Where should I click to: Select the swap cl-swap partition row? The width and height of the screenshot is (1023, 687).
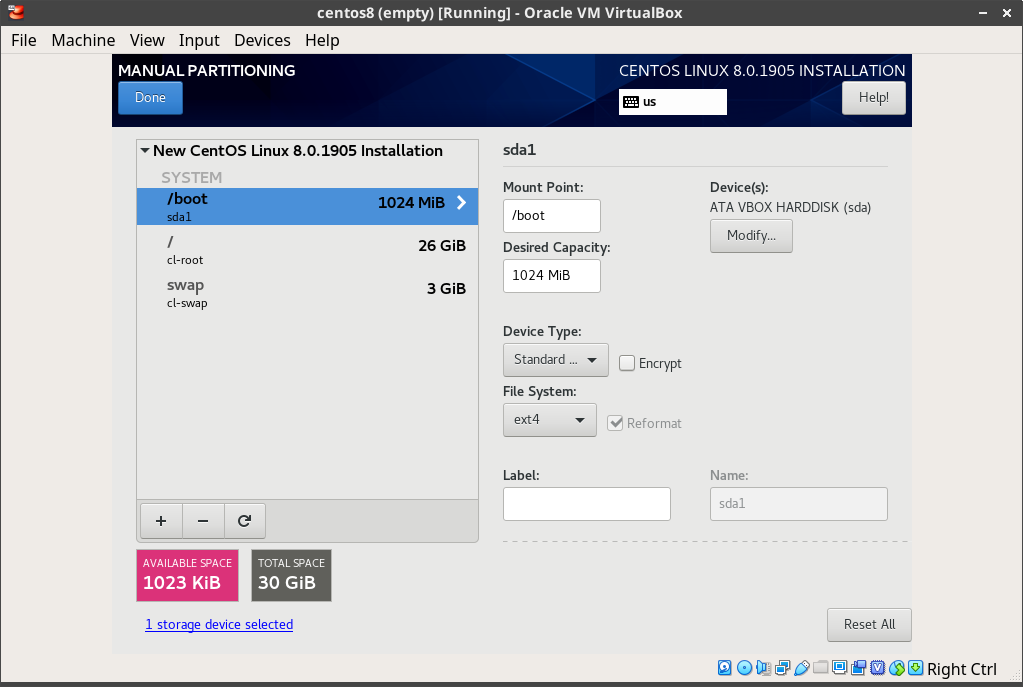307,292
